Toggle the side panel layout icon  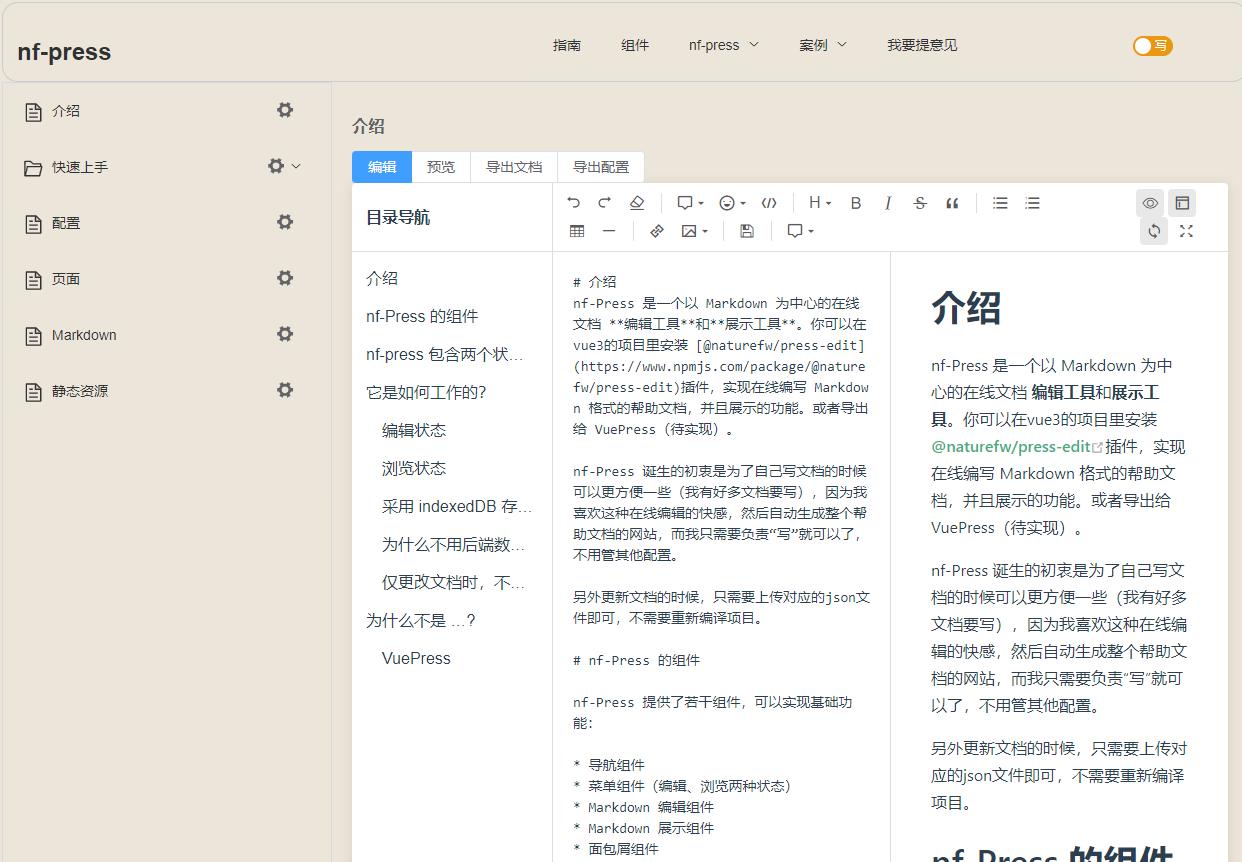[x=1182, y=202]
